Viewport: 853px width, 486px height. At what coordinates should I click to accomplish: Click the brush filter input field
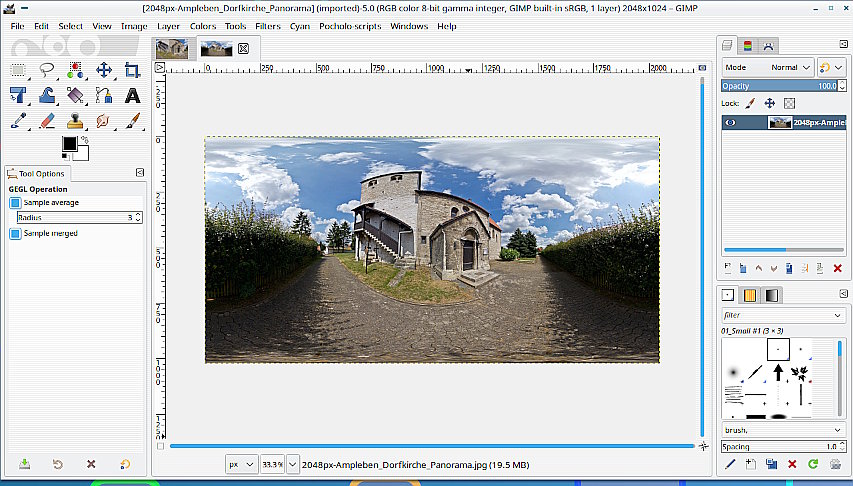click(x=775, y=315)
